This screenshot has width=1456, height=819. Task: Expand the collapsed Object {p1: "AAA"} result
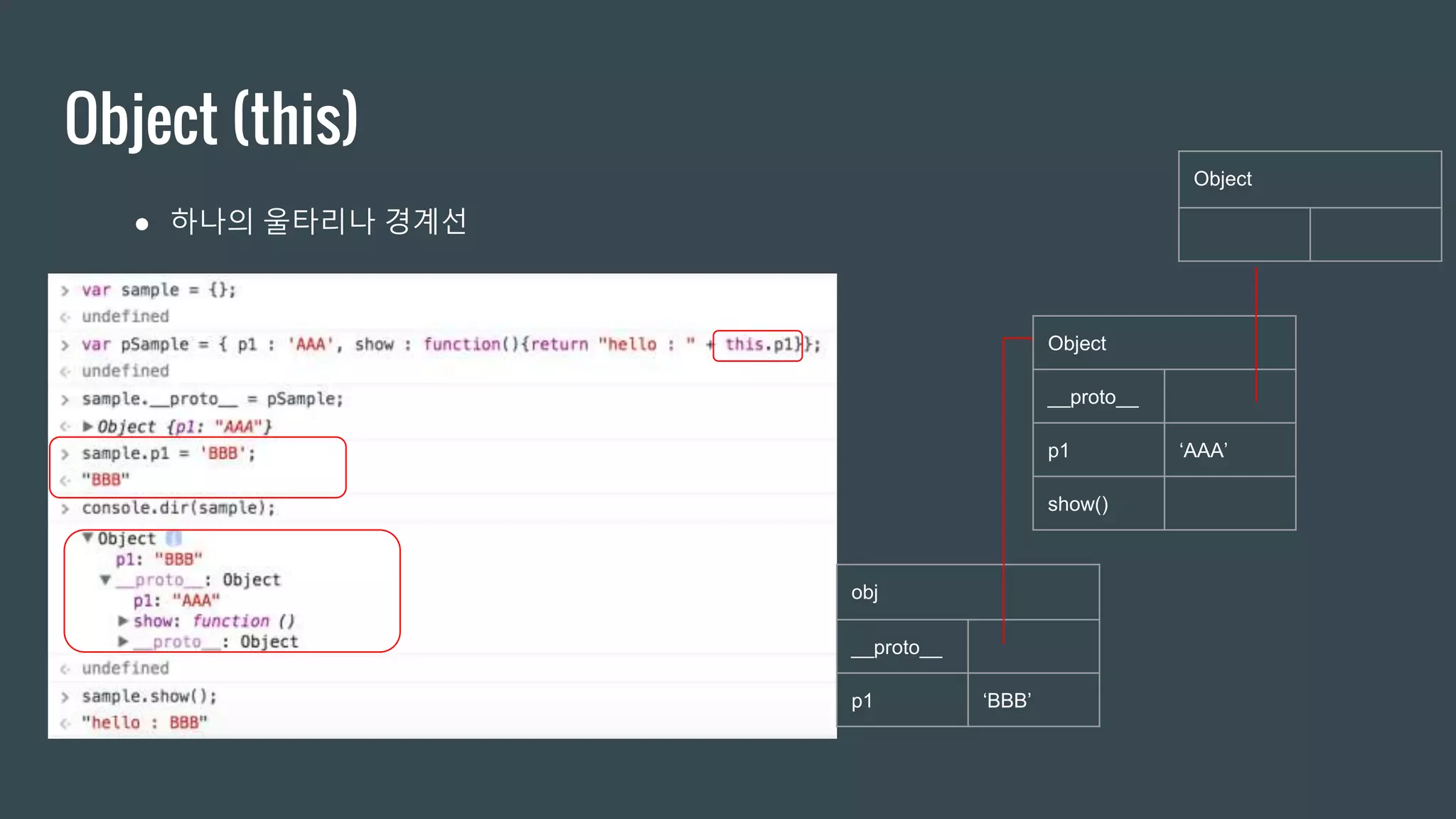click(87, 427)
